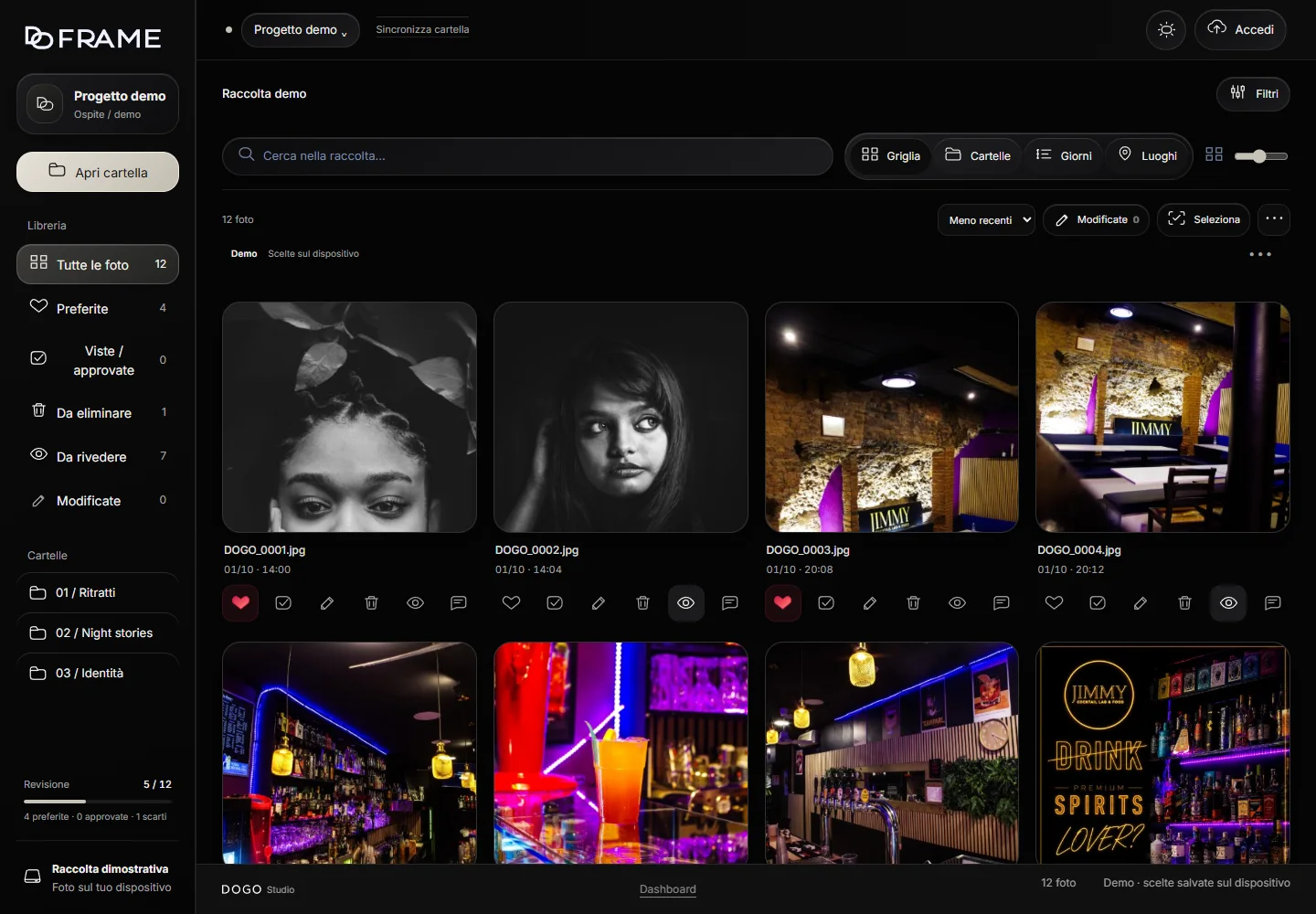Mark DOGO_0002.jpg as approved with checkbox
Viewport: 1316px width, 914px height.
tap(555, 603)
